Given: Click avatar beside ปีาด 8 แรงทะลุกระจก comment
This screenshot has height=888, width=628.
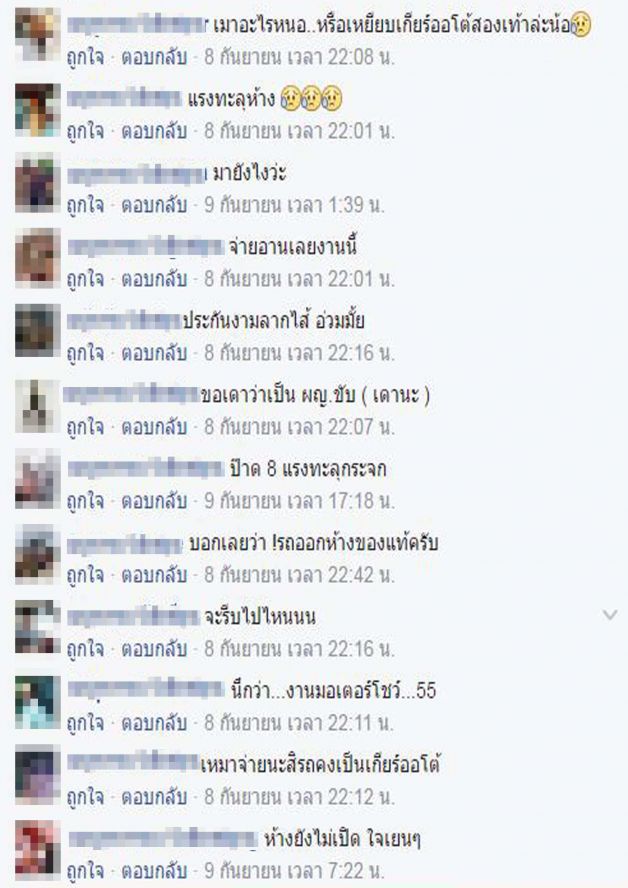Looking at the screenshot, I should pyautogui.click(x=37, y=479).
